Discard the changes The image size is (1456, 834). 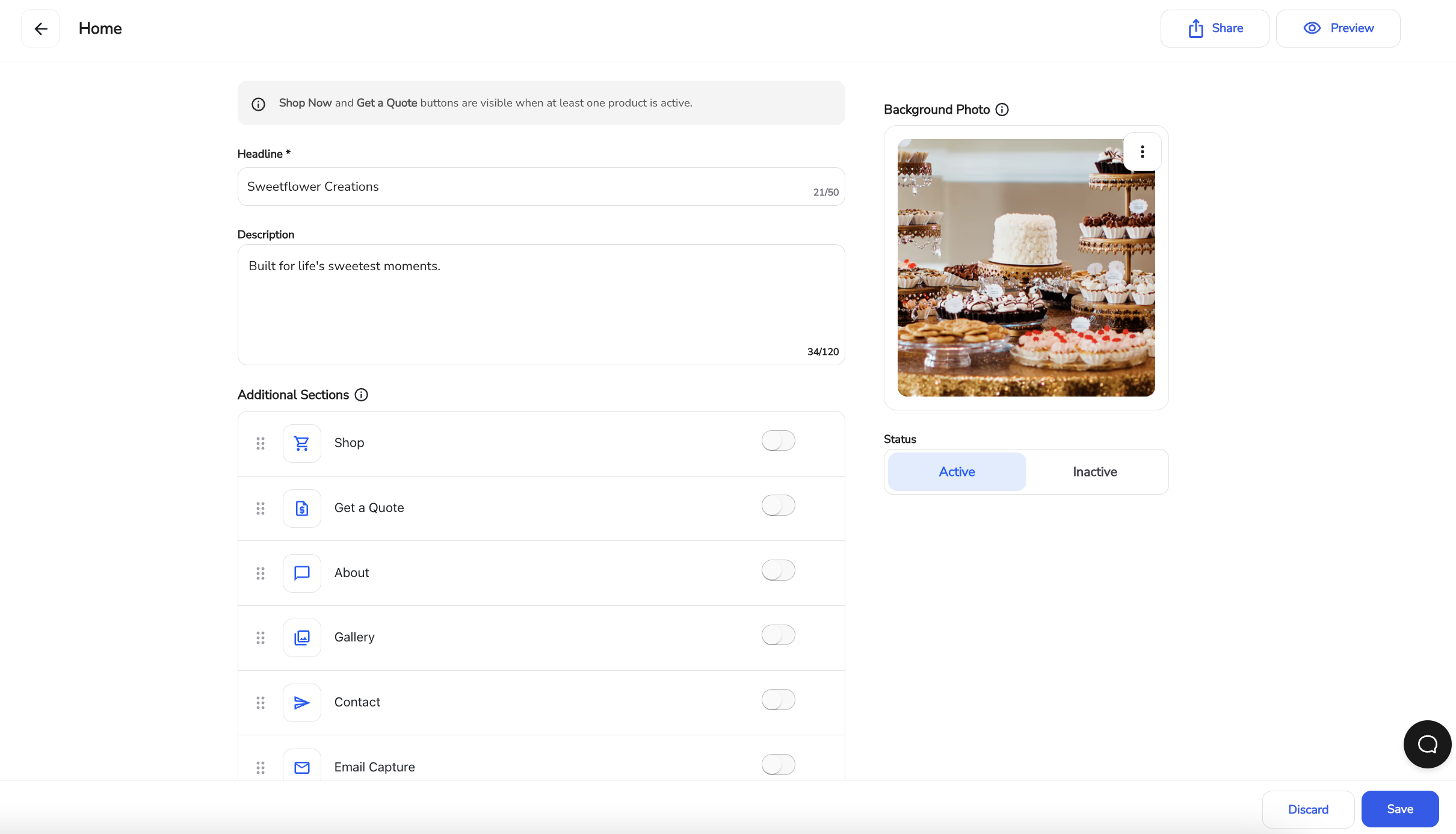(x=1308, y=809)
